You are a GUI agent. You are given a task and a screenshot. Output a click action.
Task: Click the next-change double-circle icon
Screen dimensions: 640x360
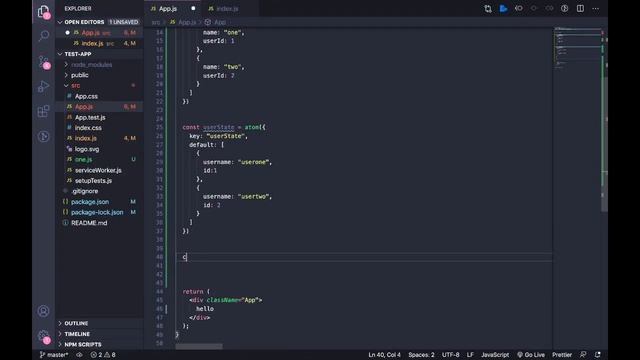549,9
